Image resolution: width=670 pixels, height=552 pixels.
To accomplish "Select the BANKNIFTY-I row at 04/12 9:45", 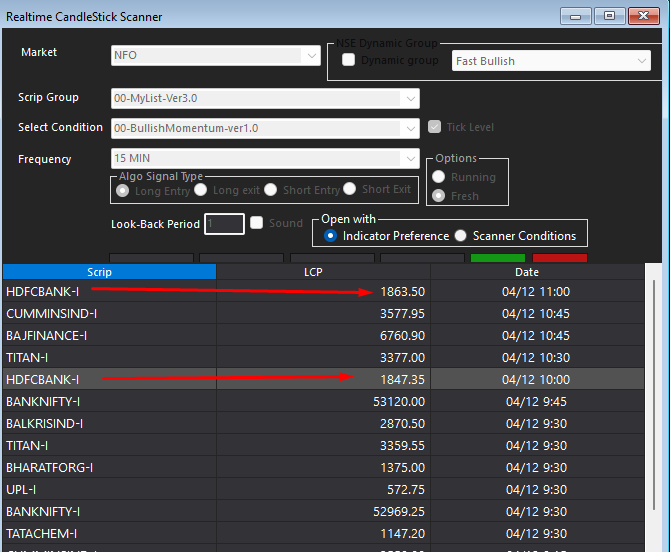I will coord(323,402).
